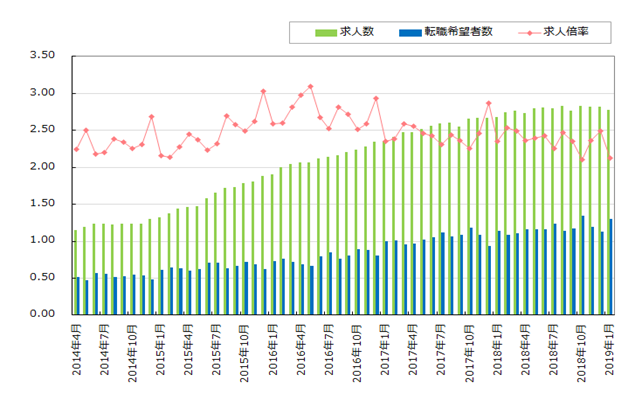Viewport: 642px width, 398px height.
Task: Click the 2015年1月 x-axis label
Action: pos(160,350)
